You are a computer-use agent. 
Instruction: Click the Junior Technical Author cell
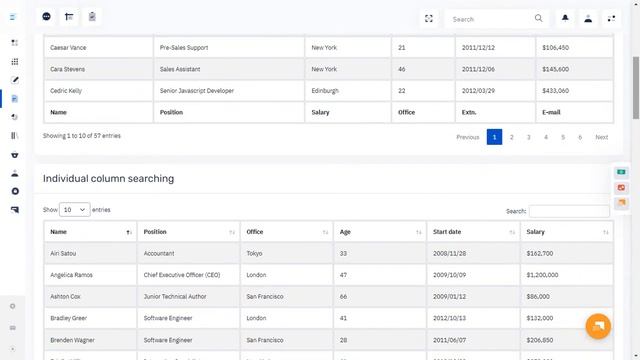[189, 297]
